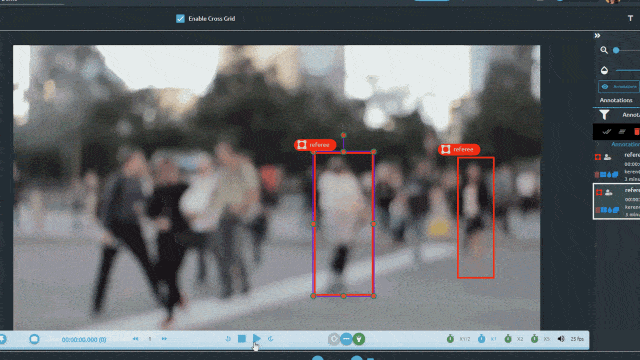Delete the first referee annotation
Image resolution: width=640 pixels, height=360 pixels.
(597, 175)
